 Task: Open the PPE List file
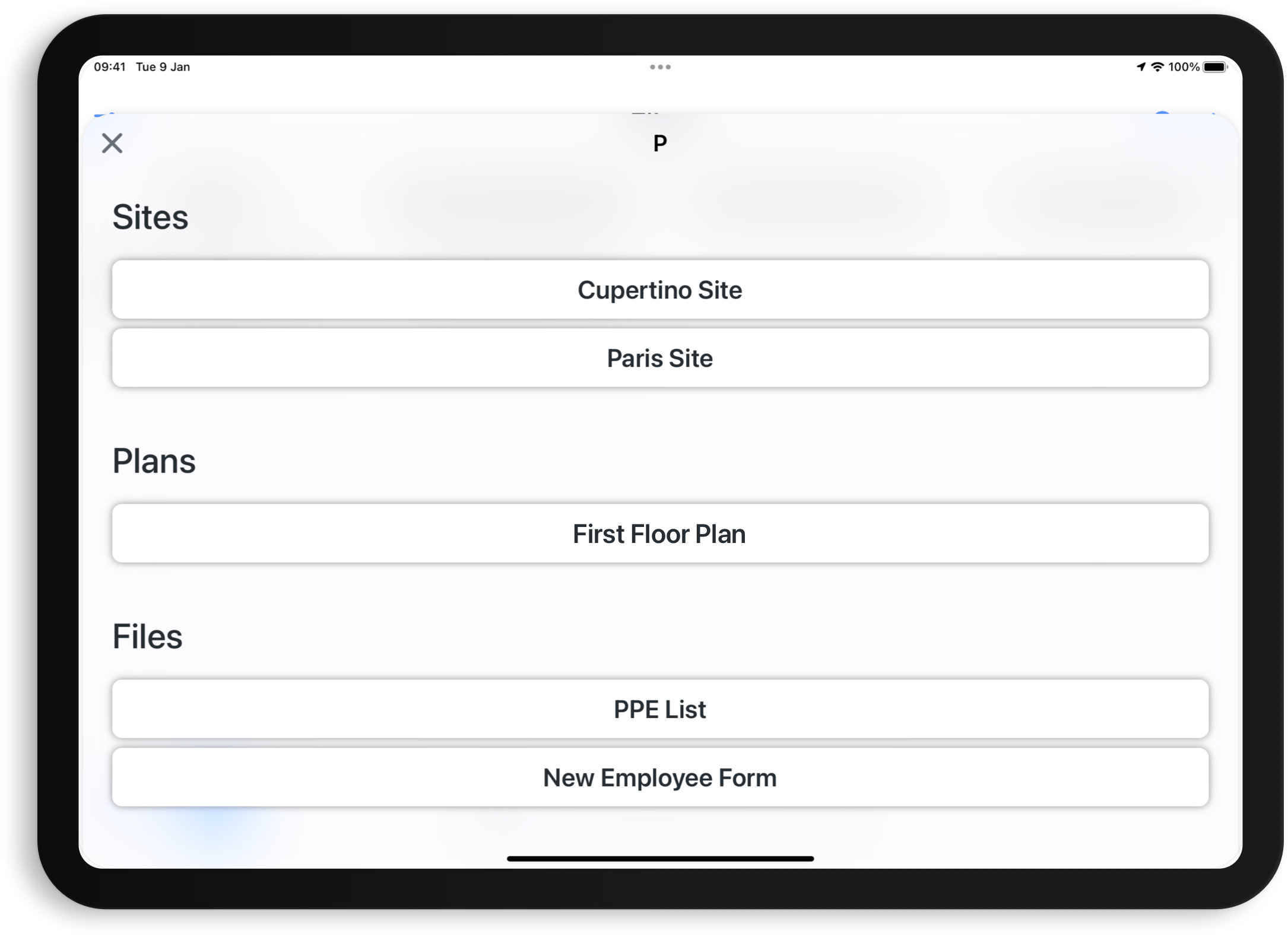point(660,709)
